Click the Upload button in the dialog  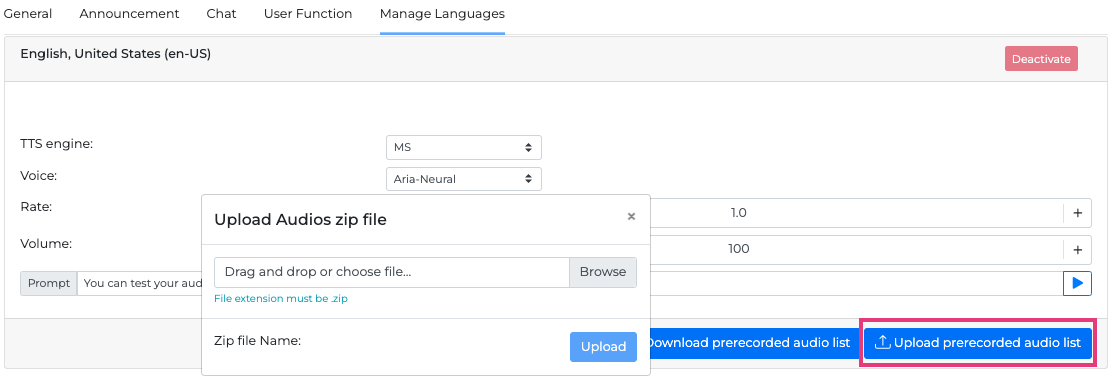[x=604, y=347]
